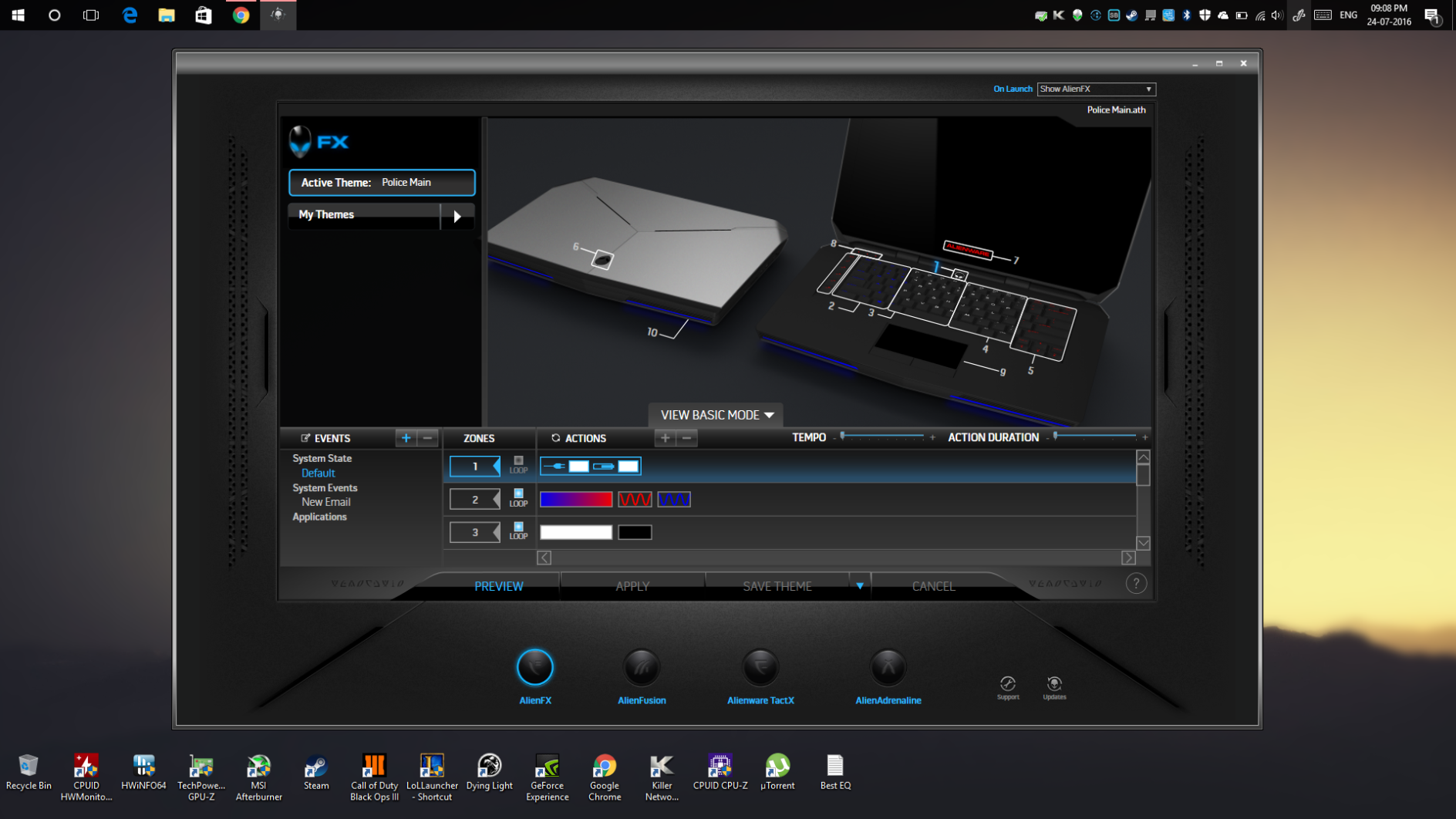Screen dimensions: 1456x819
Task: Collapse to View Basic Mode
Action: coord(716,415)
